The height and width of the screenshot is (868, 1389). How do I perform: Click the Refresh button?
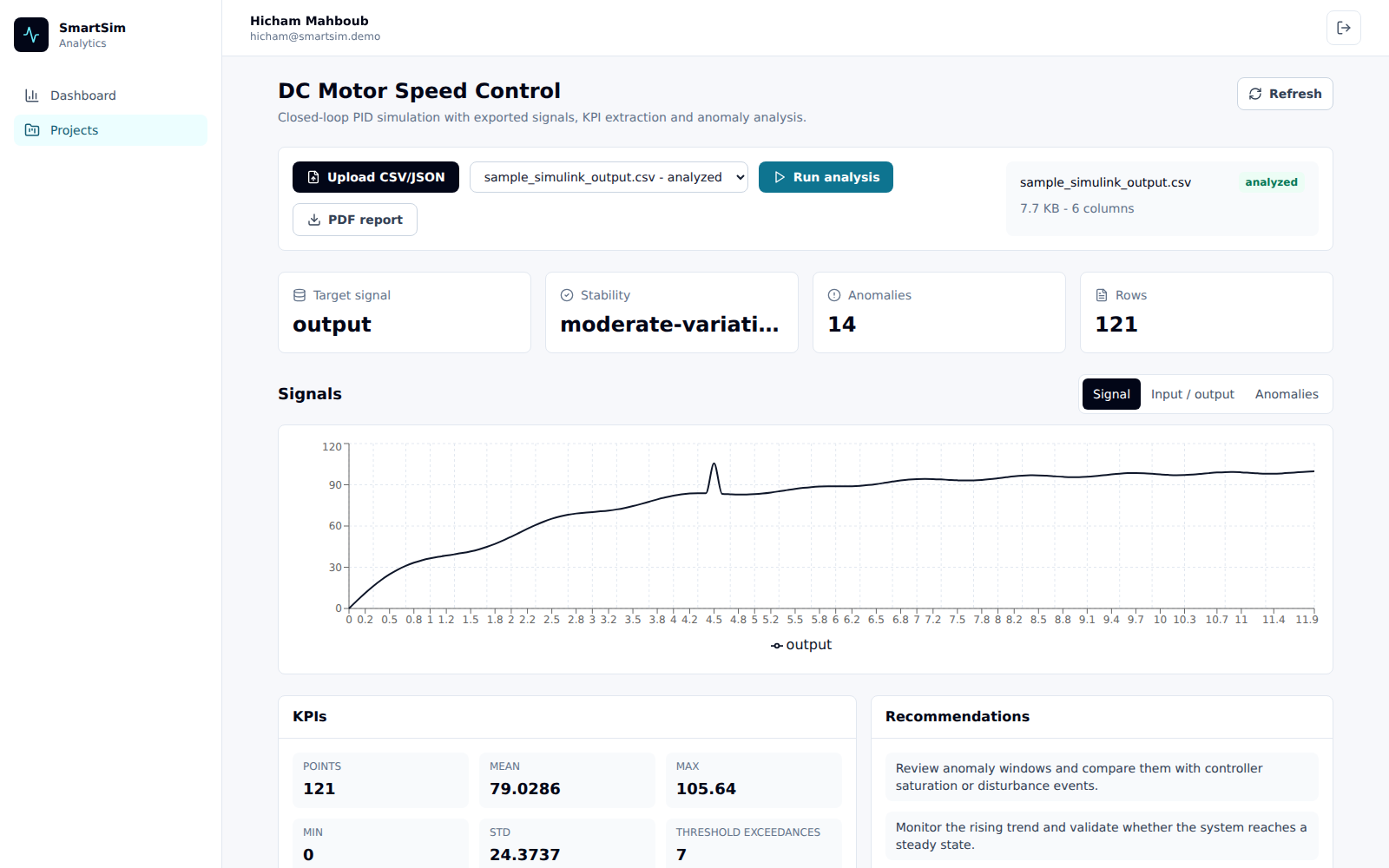click(1285, 94)
